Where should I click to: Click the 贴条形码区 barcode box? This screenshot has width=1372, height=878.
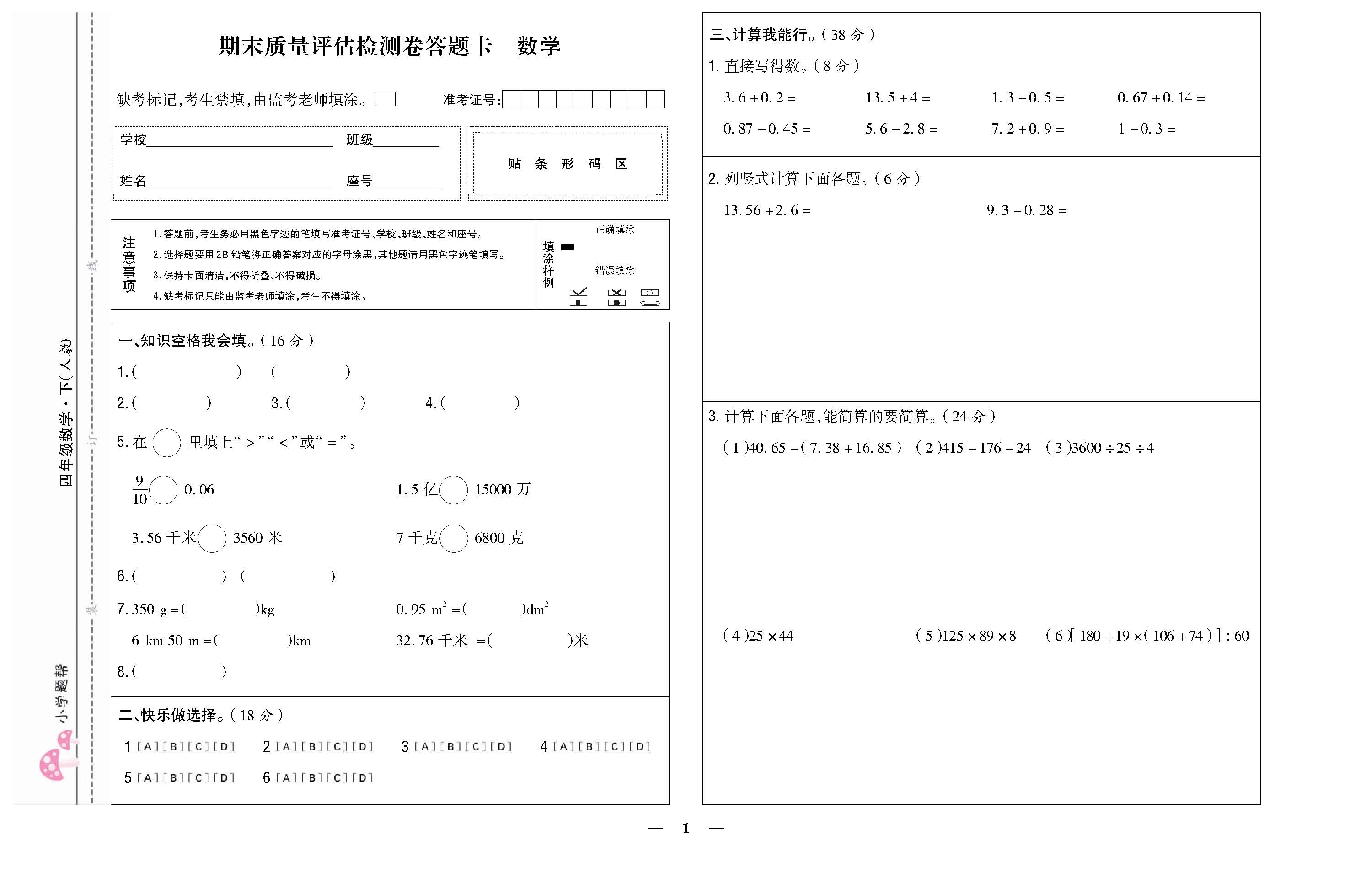click(568, 164)
